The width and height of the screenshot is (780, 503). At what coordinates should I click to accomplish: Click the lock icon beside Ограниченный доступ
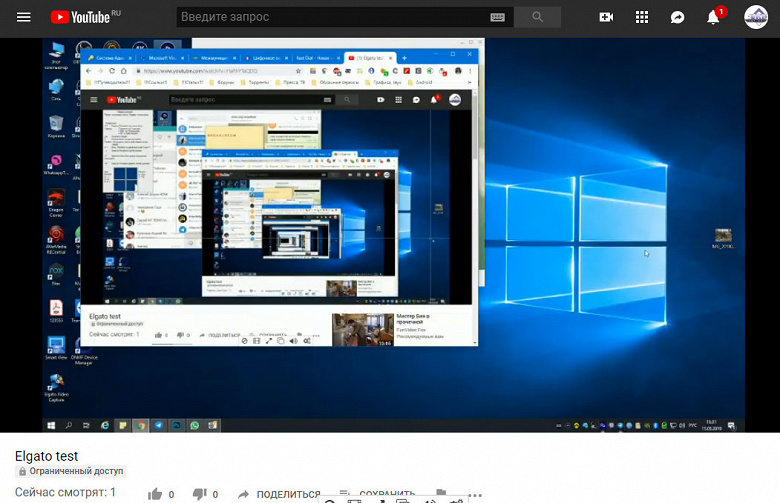tap(21, 471)
